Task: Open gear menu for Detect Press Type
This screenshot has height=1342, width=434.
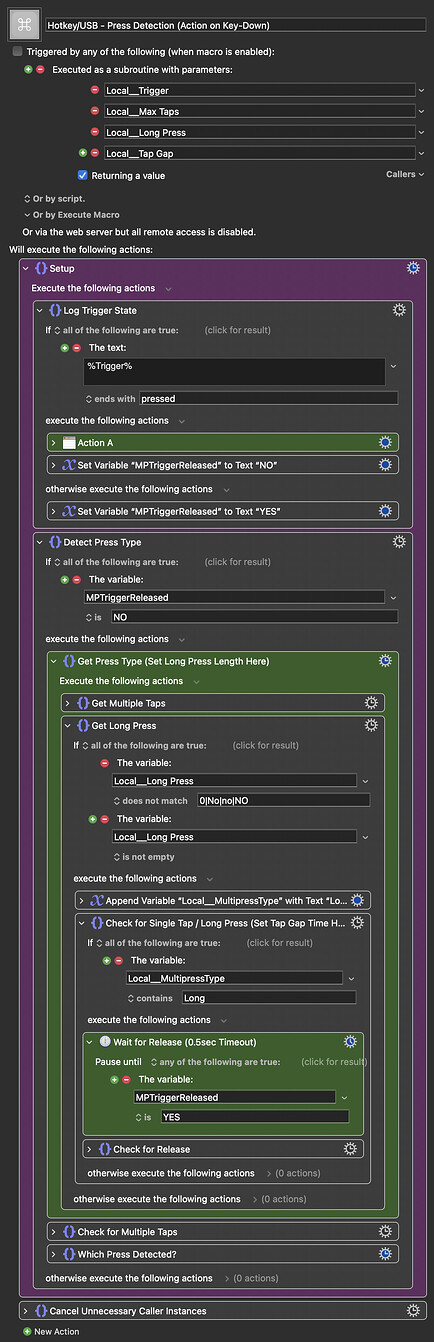Action: [x=399, y=541]
